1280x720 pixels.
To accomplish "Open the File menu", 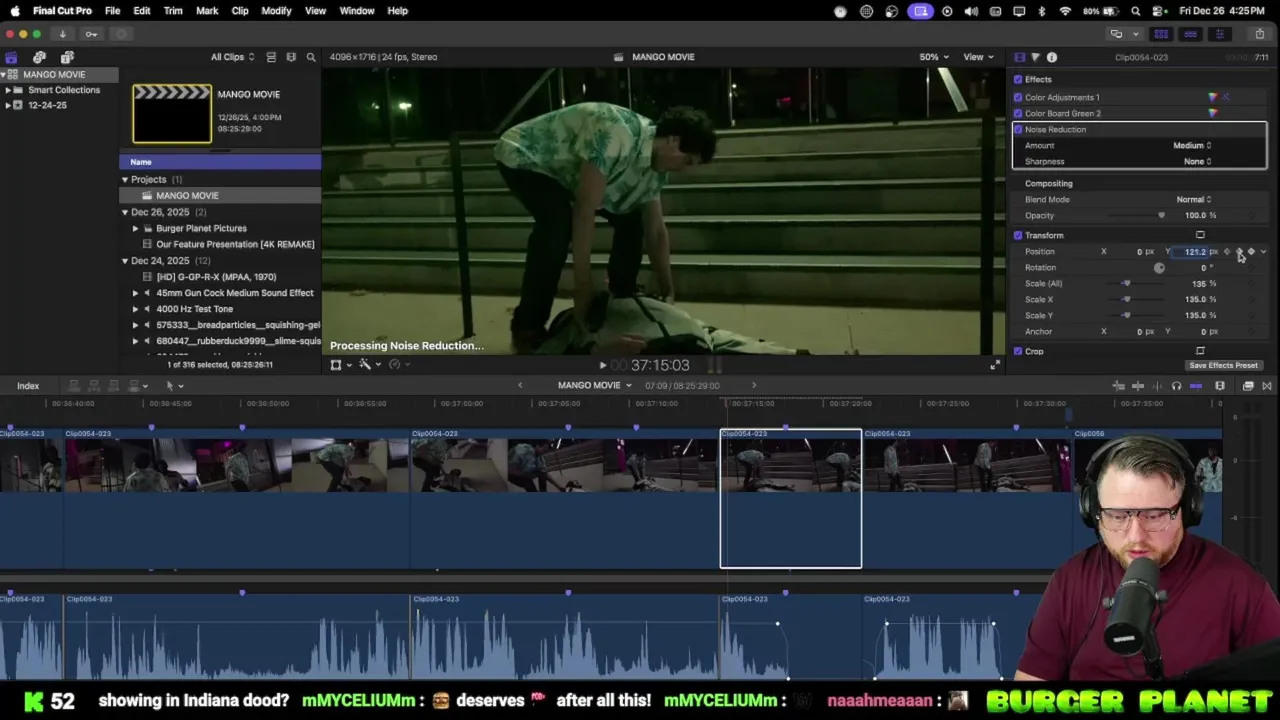I will (113, 11).
